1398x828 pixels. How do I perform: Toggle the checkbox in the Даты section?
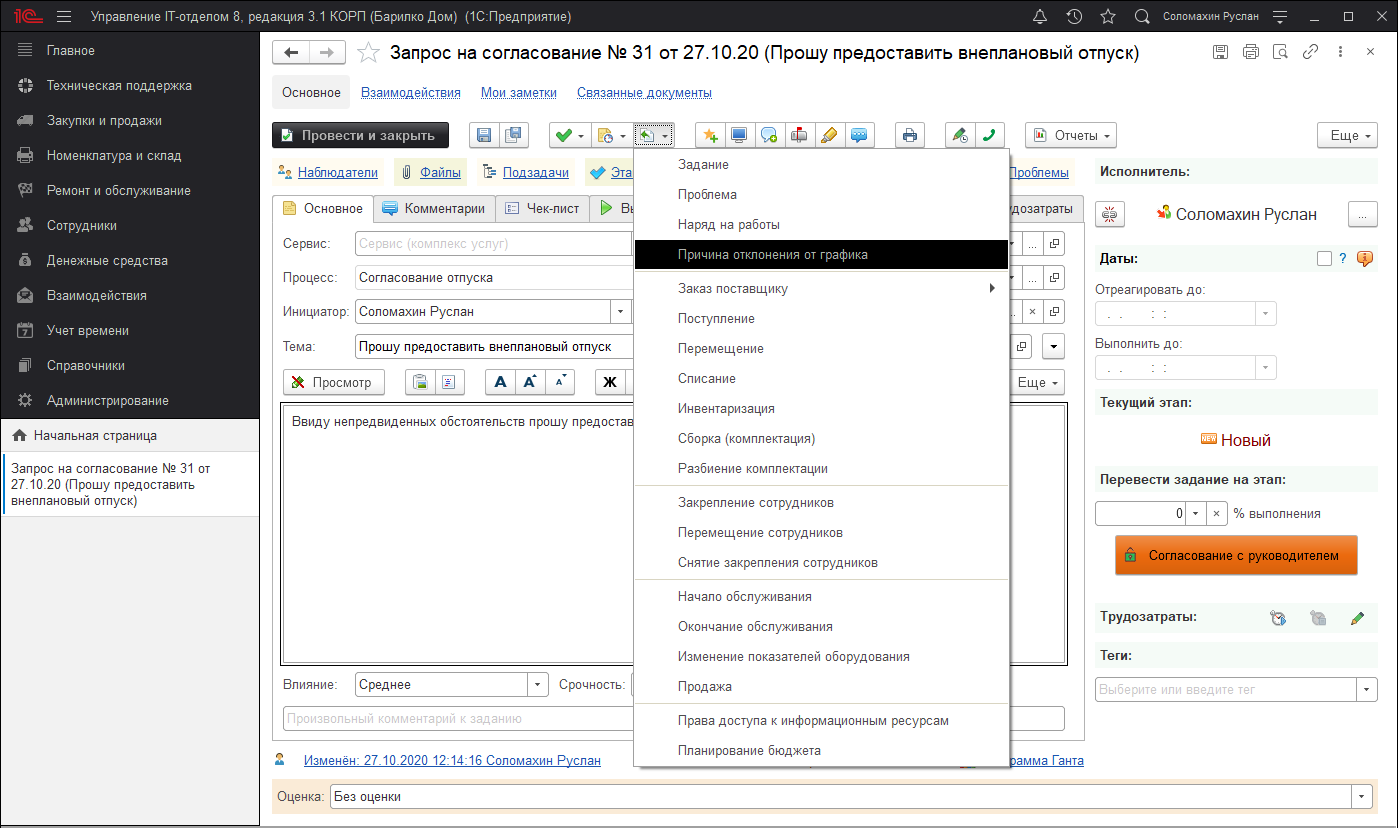tap(1324, 258)
